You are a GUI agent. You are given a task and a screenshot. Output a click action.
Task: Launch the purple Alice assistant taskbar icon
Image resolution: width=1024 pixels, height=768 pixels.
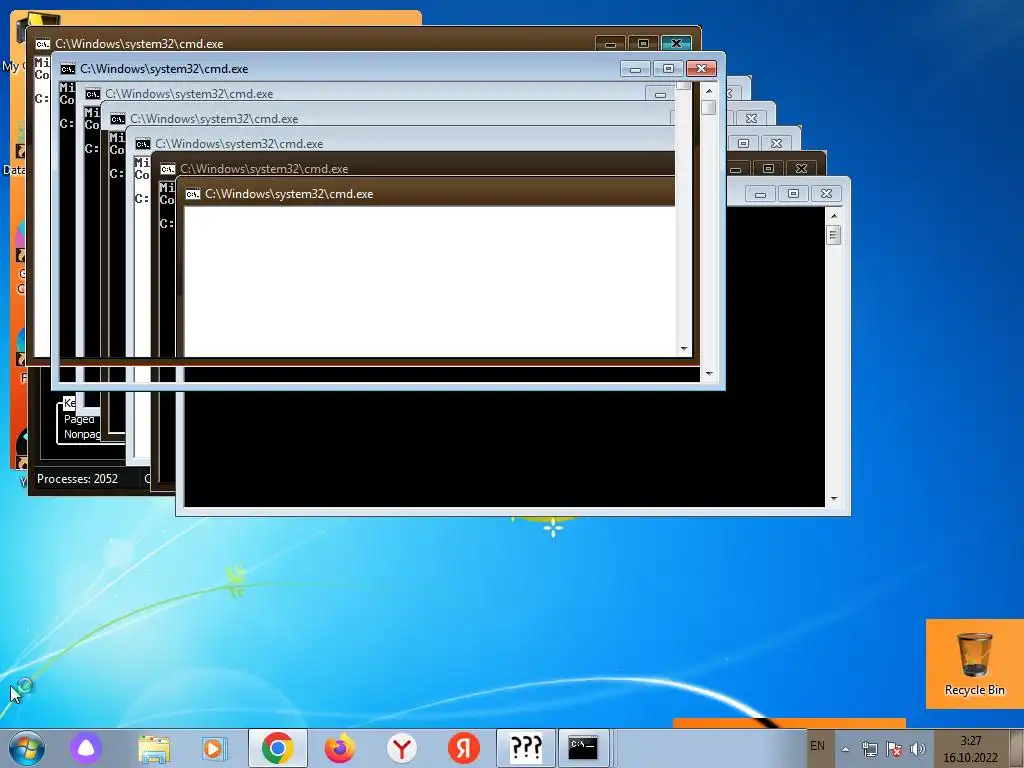pos(86,748)
